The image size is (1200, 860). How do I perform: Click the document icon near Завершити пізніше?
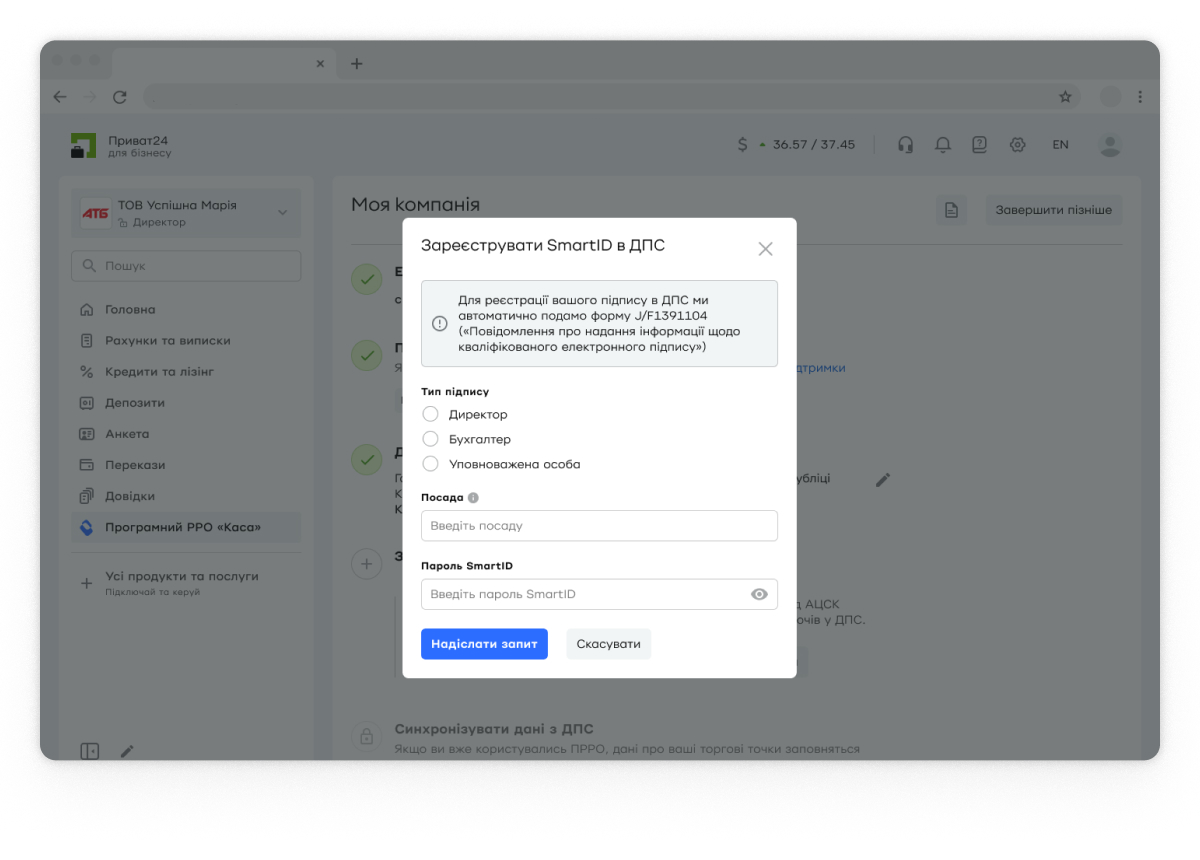tap(951, 210)
